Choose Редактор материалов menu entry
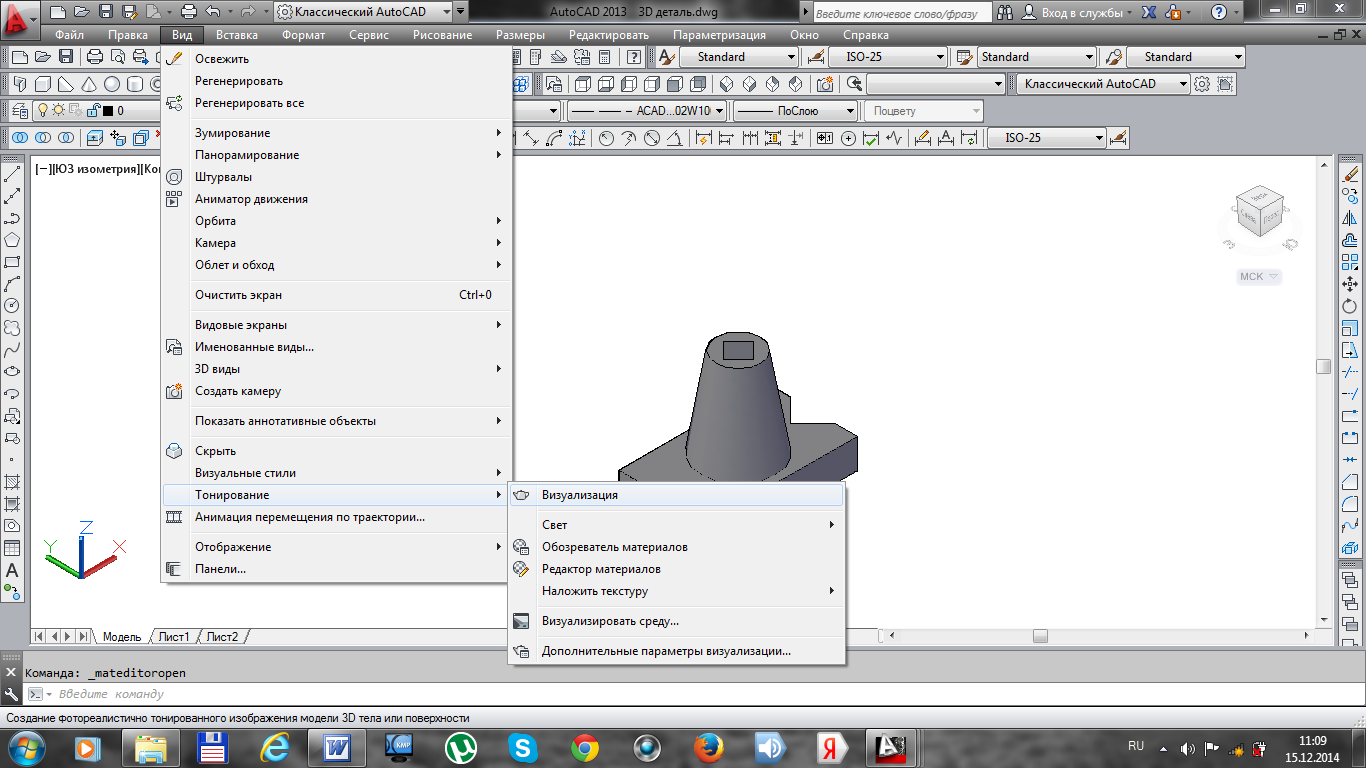 [x=677, y=569]
